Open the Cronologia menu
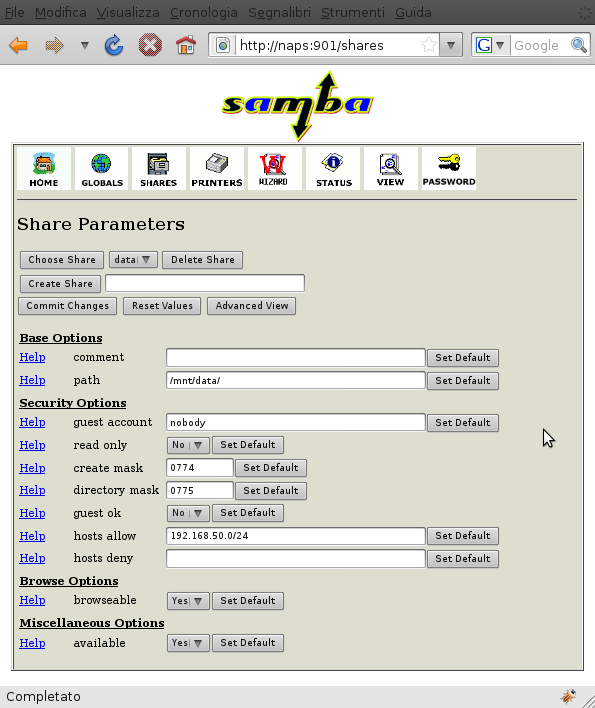 [x=204, y=12]
